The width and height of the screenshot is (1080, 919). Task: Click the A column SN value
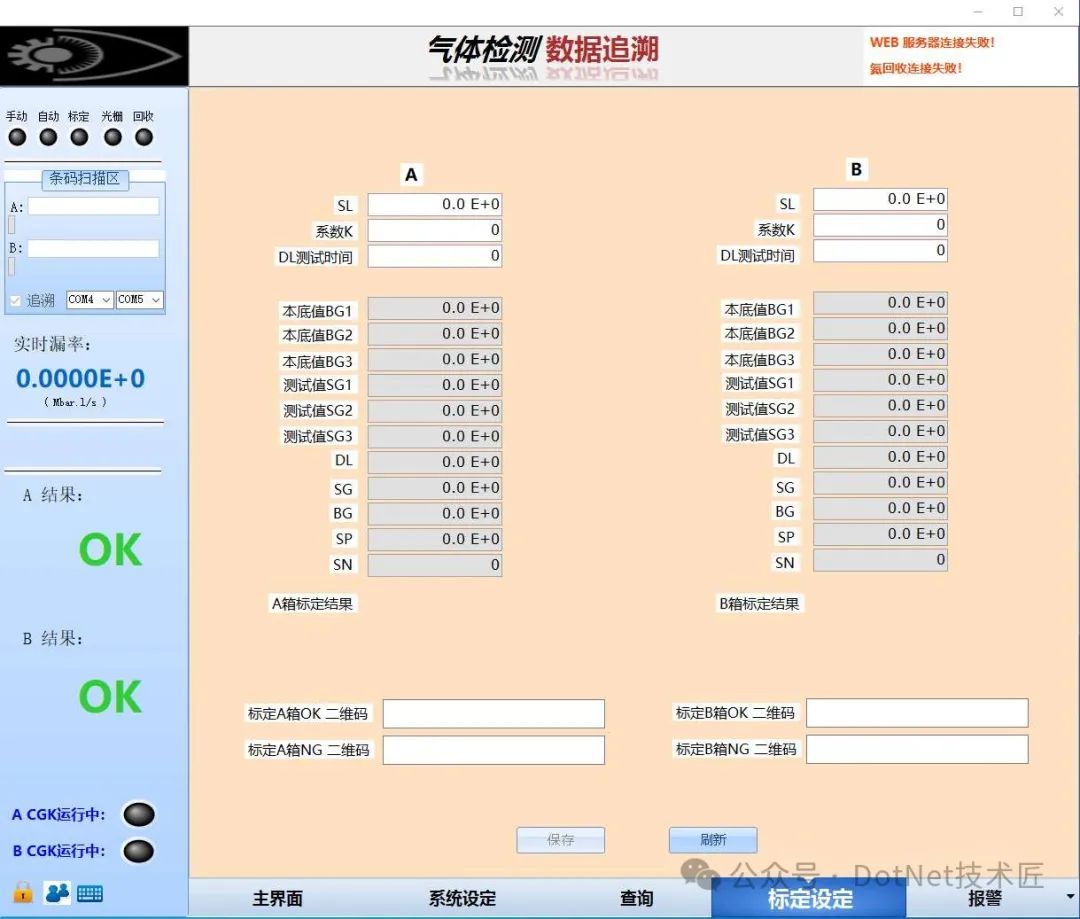435,565
